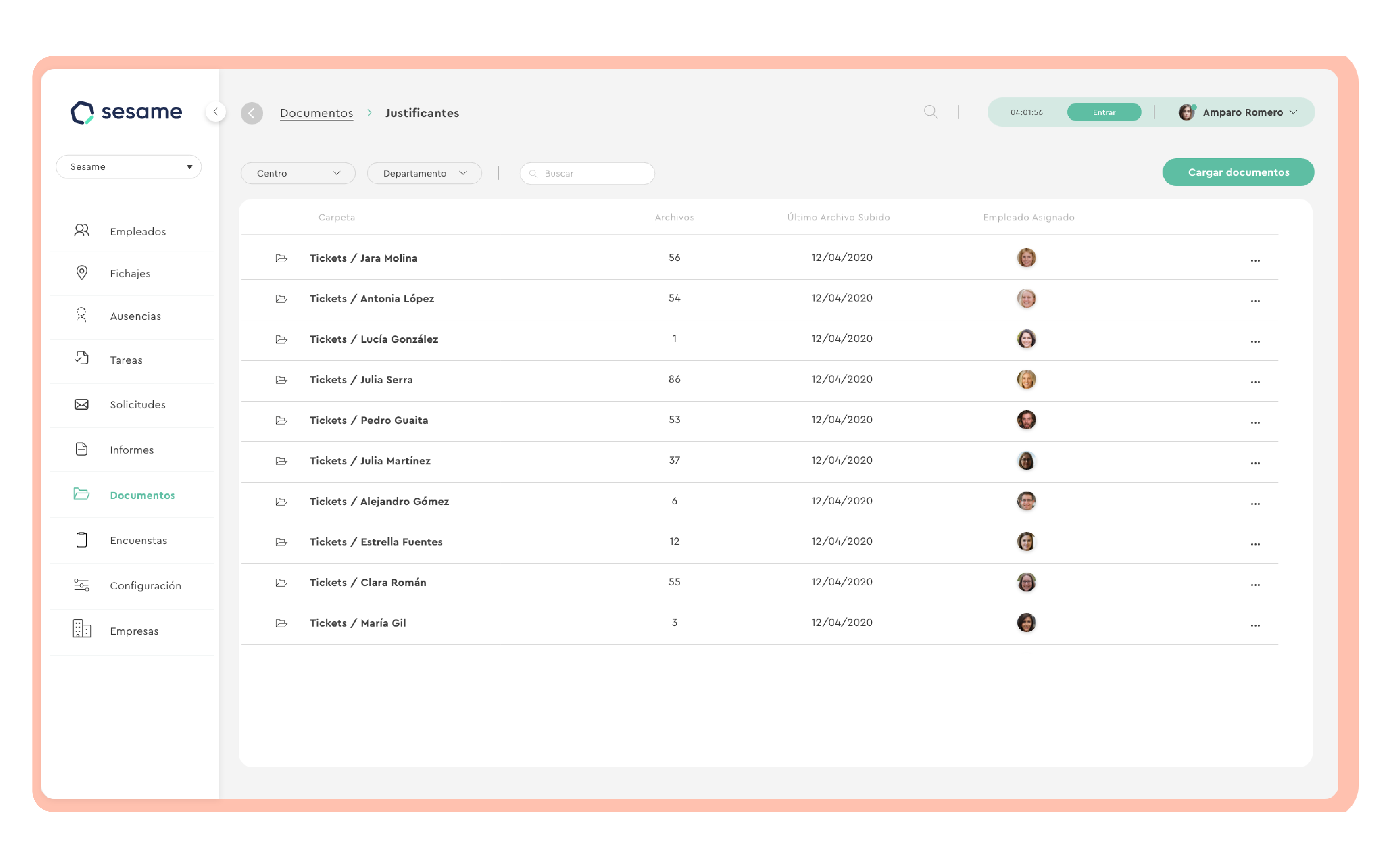Click the folder icon for Julia Martínez
Viewport: 1400px width, 868px height.
(281, 461)
